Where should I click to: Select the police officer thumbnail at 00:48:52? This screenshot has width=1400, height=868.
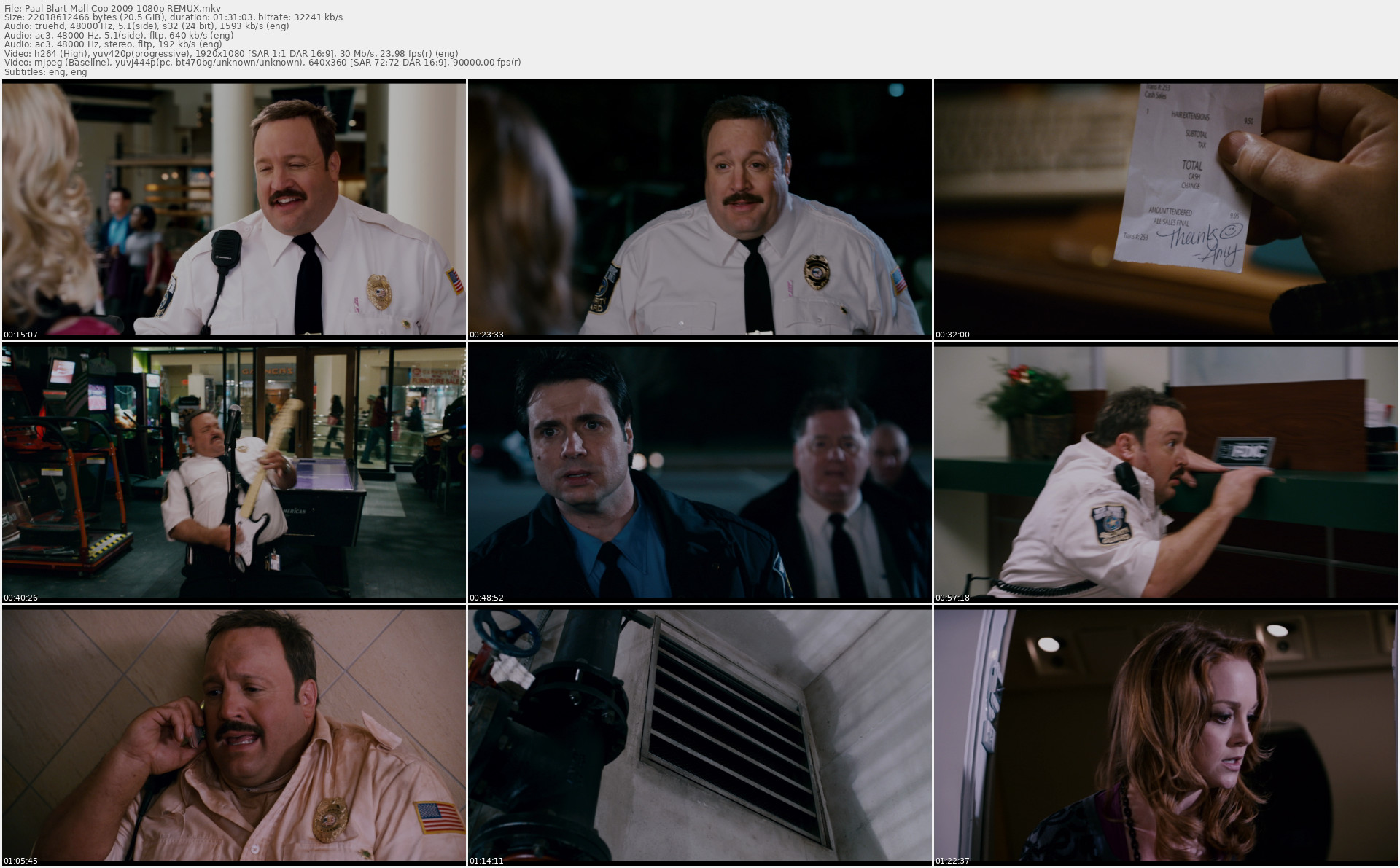(699, 471)
